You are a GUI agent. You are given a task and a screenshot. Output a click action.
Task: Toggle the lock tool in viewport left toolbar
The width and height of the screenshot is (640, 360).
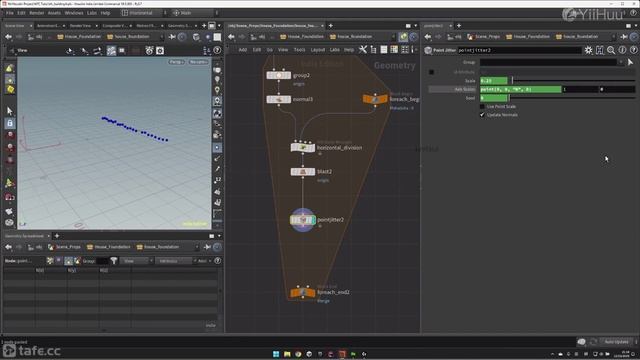coord(10,123)
